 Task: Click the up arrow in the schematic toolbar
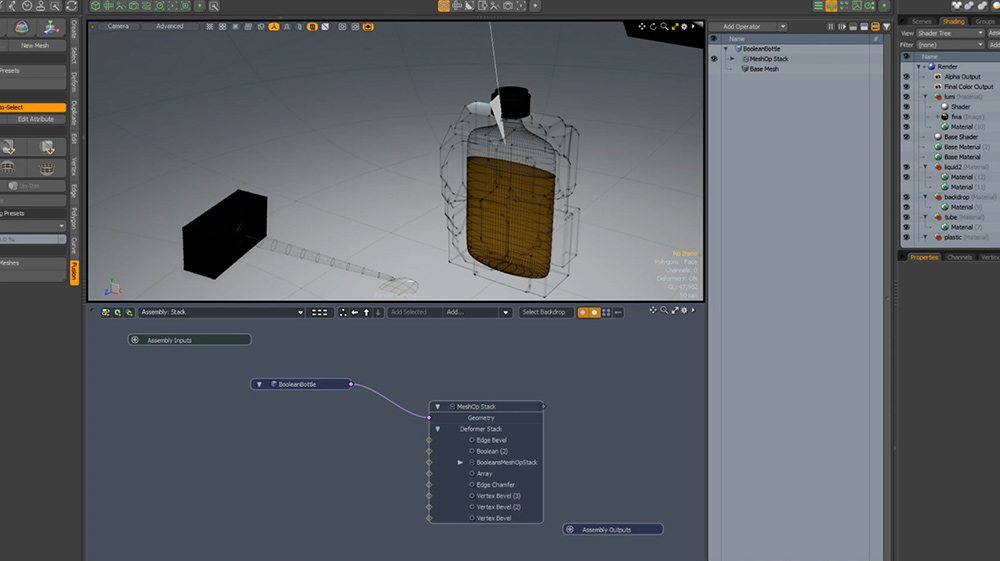tap(367, 312)
